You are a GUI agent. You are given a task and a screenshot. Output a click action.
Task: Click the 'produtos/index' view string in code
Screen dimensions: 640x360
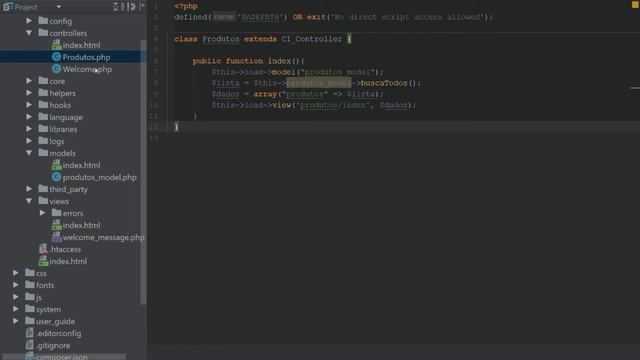click(333, 105)
